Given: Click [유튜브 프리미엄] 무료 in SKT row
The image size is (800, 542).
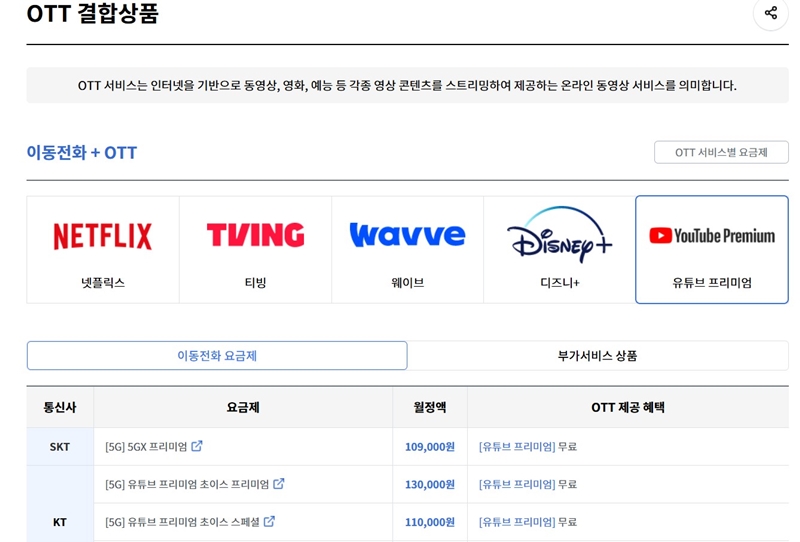Looking at the screenshot, I should (528, 447).
